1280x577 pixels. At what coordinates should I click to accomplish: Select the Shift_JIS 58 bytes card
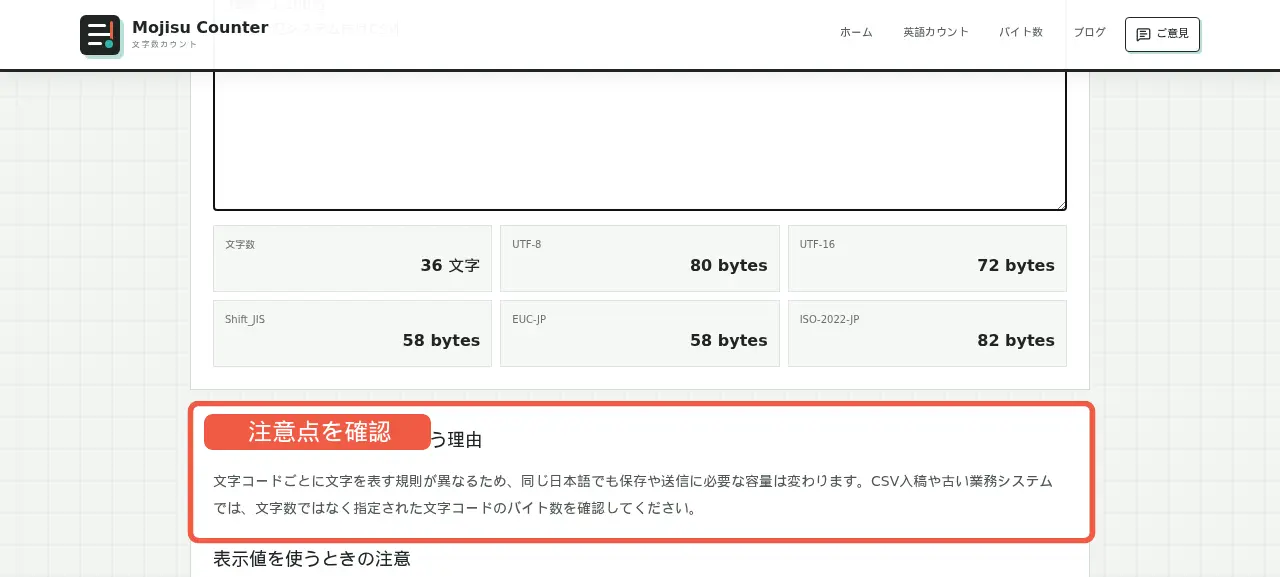[x=352, y=333]
